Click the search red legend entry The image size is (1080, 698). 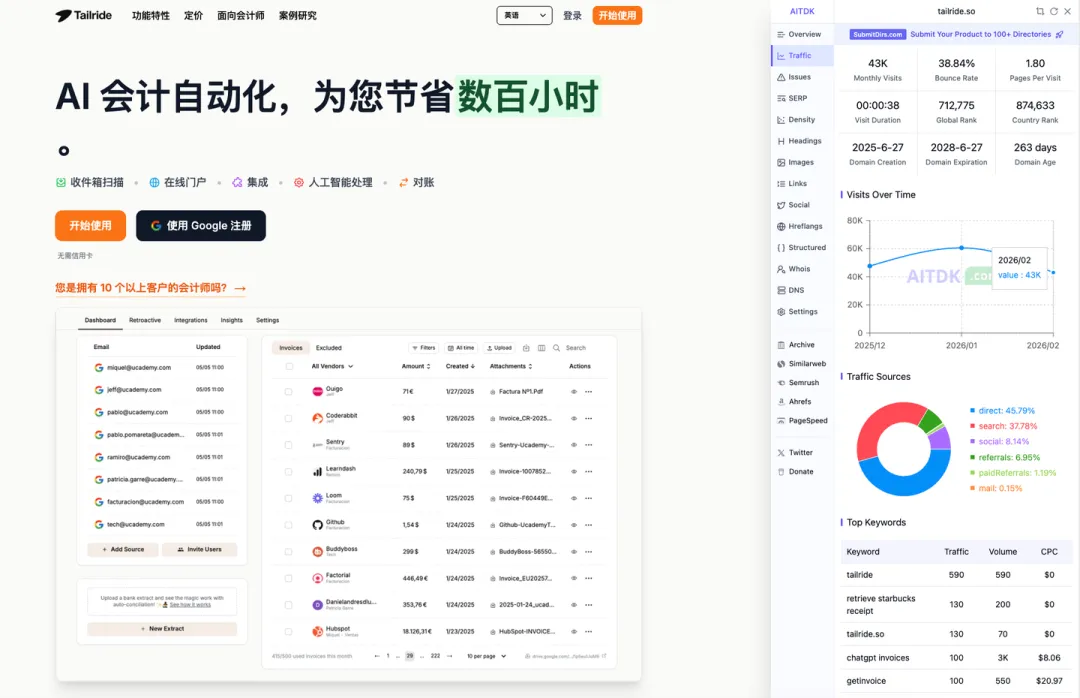1003,426
